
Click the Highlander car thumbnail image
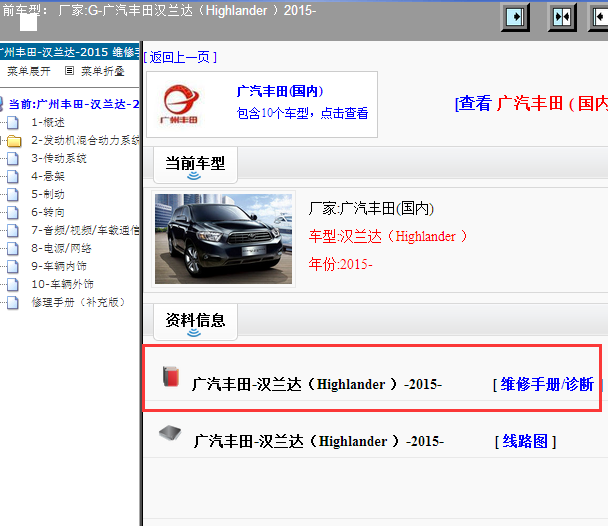click(223, 239)
